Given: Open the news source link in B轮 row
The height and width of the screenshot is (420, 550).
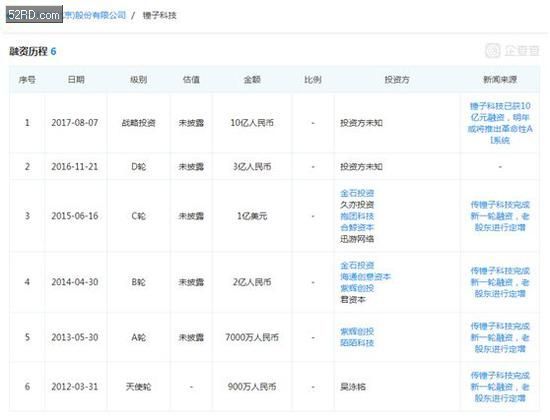Looking at the screenshot, I should [500, 282].
